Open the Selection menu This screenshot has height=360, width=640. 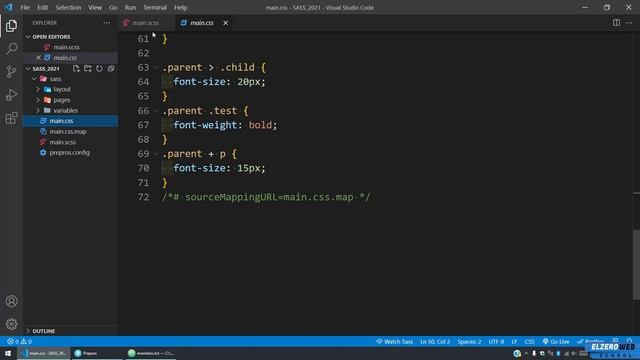click(68, 7)
